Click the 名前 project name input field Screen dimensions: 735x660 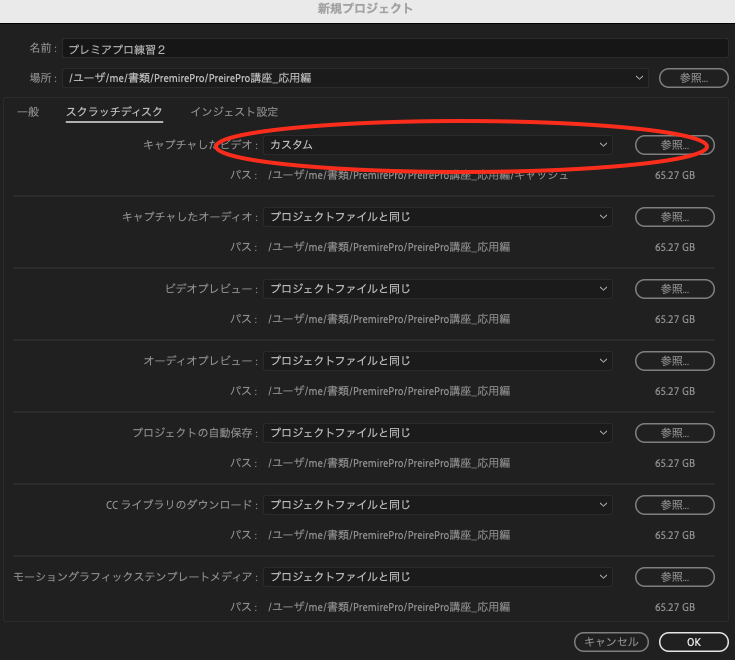tap(395, 49)
